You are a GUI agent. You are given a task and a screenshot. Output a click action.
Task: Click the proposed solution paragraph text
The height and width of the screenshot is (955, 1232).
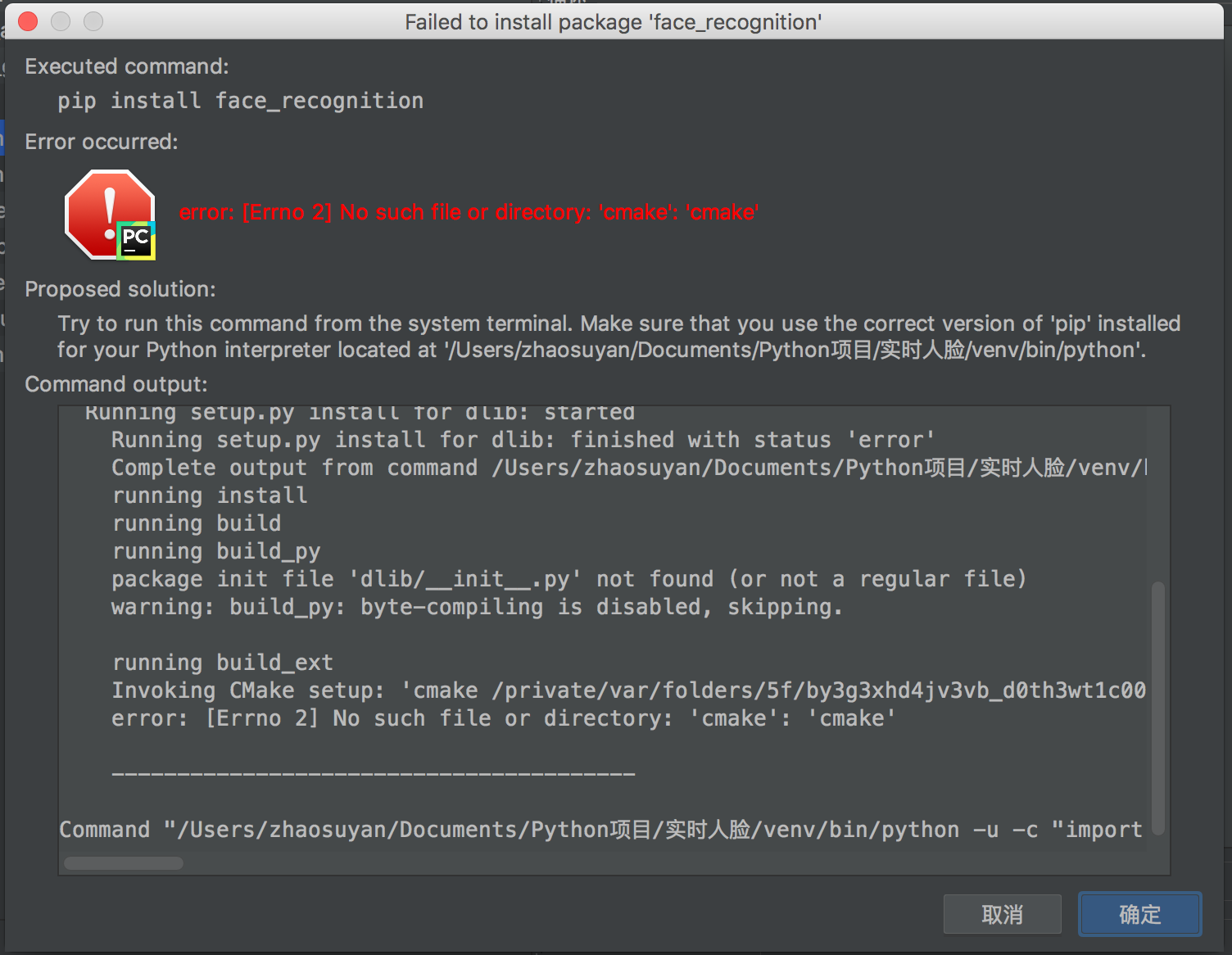[x=618, y=337]
